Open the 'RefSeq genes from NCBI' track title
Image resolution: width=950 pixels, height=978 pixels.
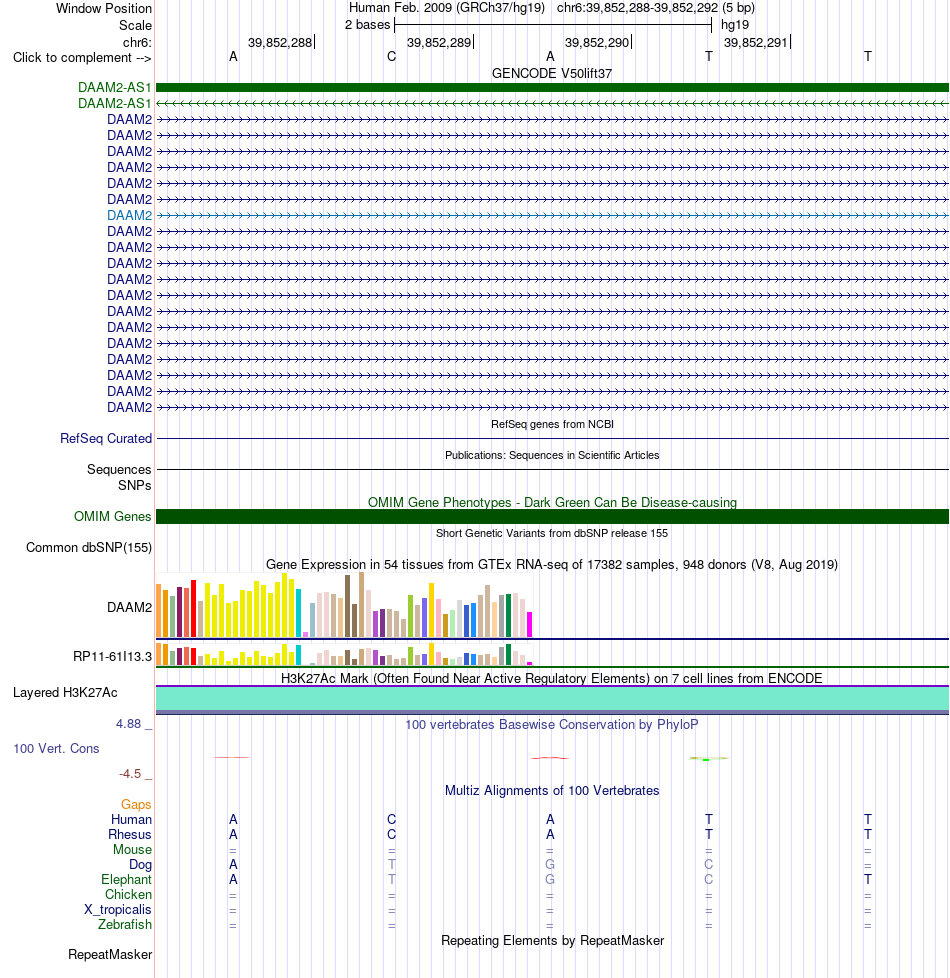point(552,424)
